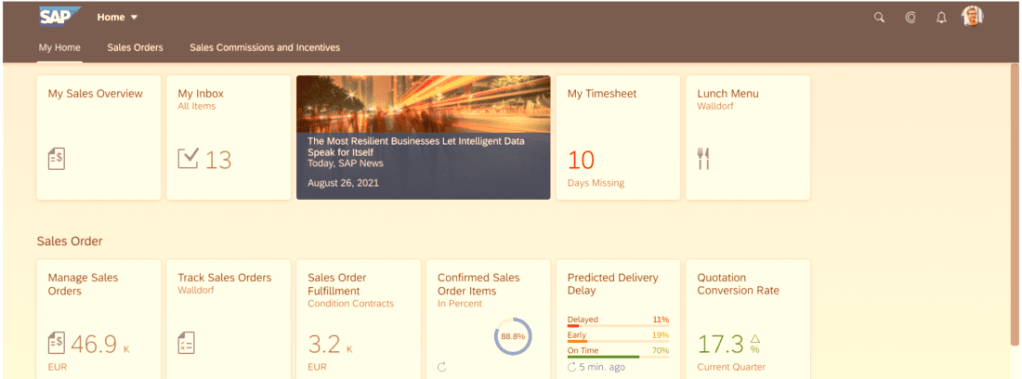Click the In Percent subtitle
Viewport: 1022px width, 379px height.
[460, 304]
